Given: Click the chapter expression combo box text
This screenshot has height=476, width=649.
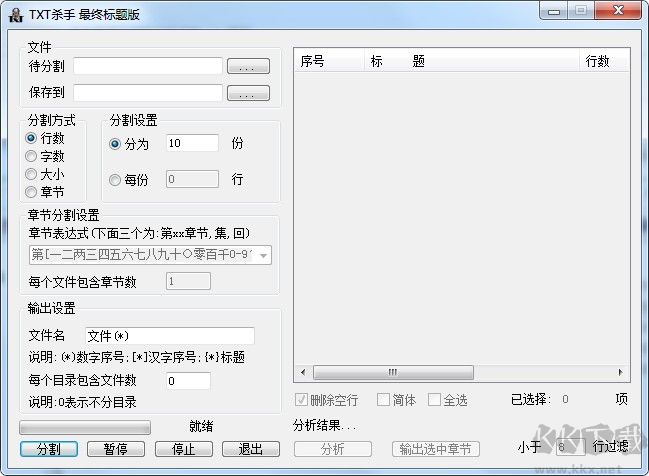Looking at the screenshot, I should click(143, 255).
